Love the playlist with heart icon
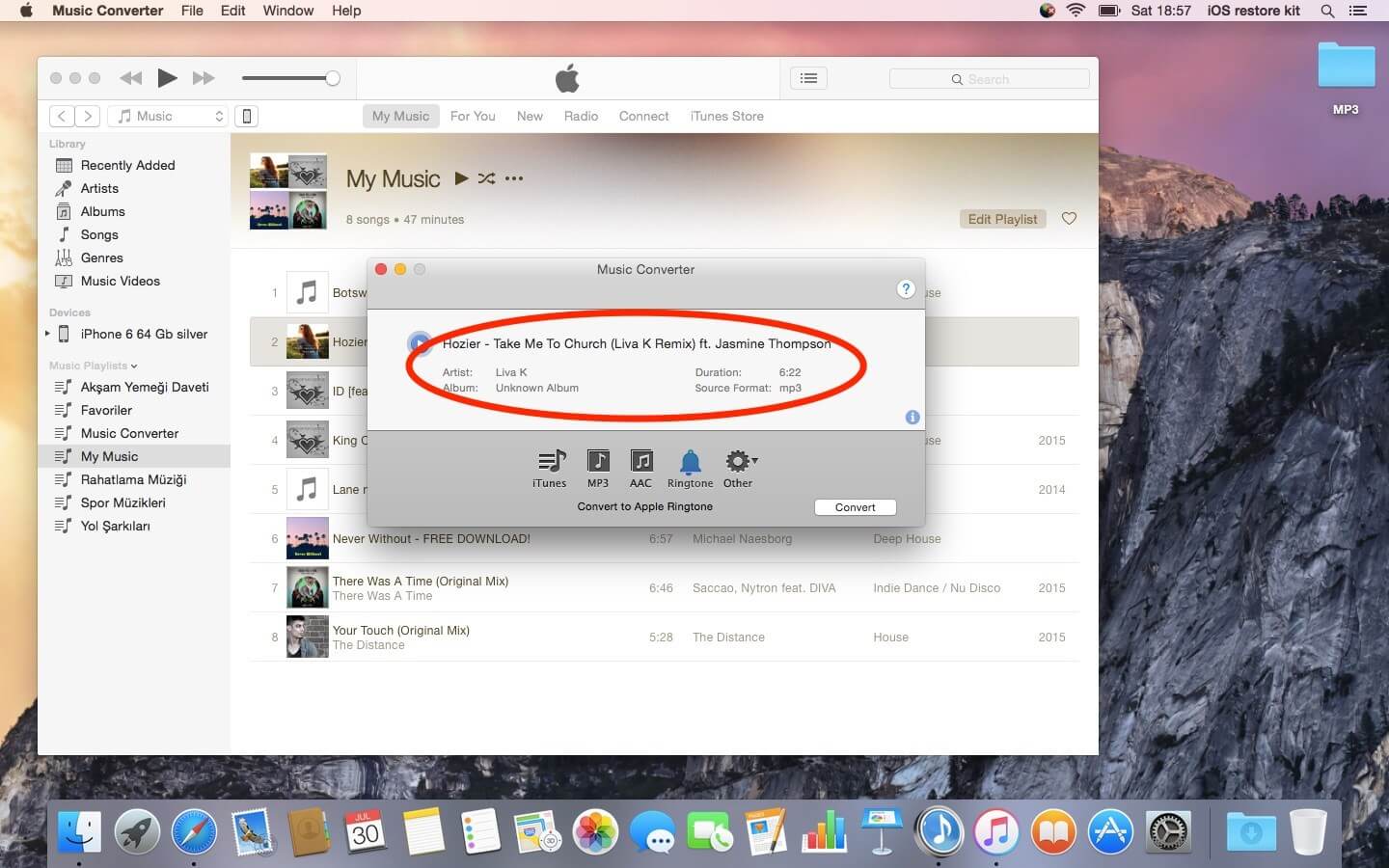Image resolution: width=1389 pixels, height=868 pixels. tap(1069, 219)
